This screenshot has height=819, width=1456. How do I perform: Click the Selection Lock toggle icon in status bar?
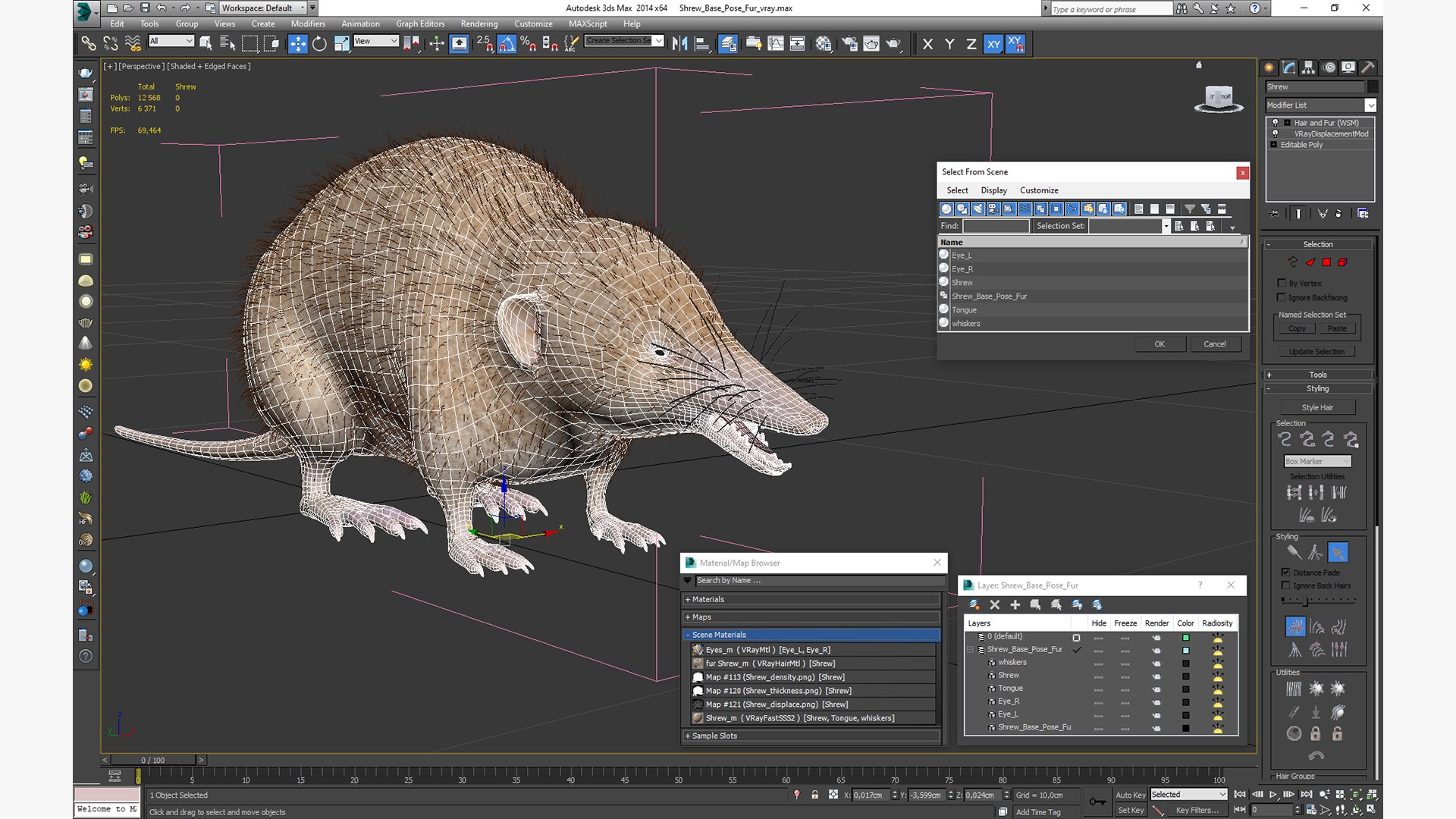[x=814, y=795]
